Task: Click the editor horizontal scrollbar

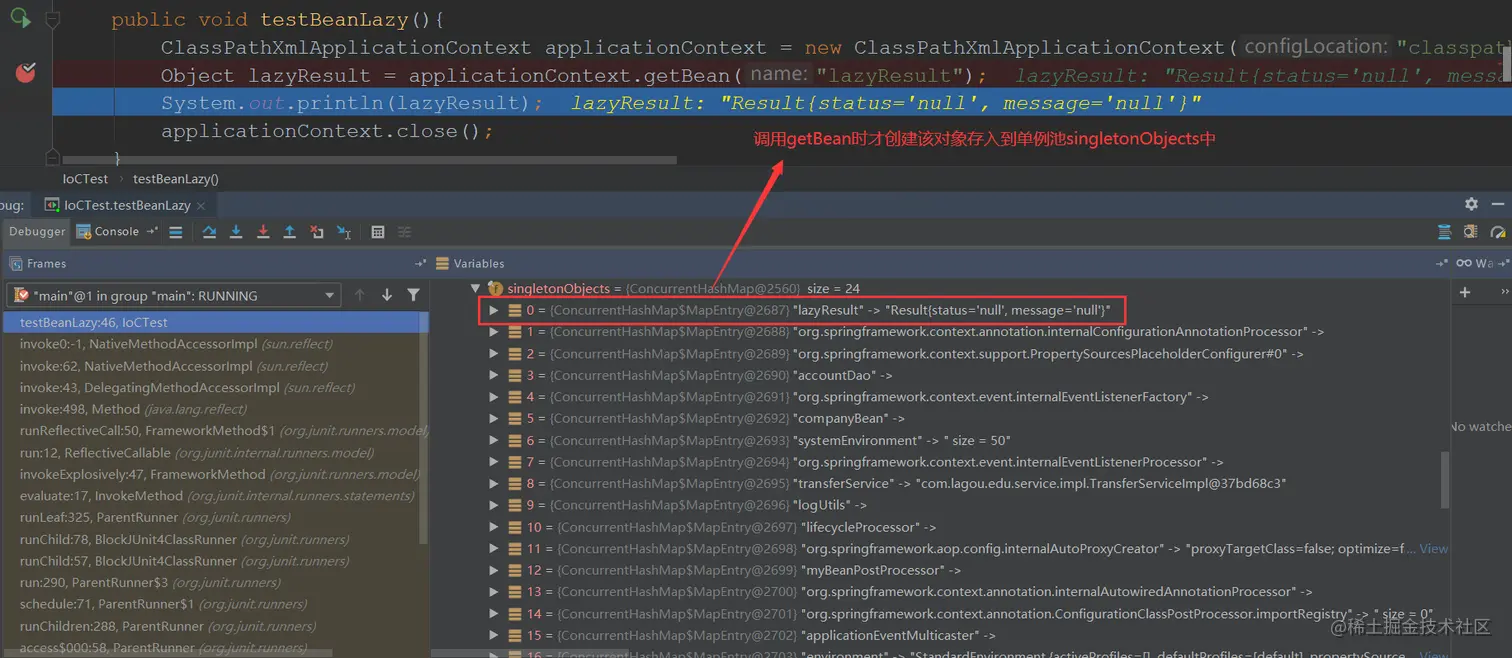Action: [x=369, y=160]
